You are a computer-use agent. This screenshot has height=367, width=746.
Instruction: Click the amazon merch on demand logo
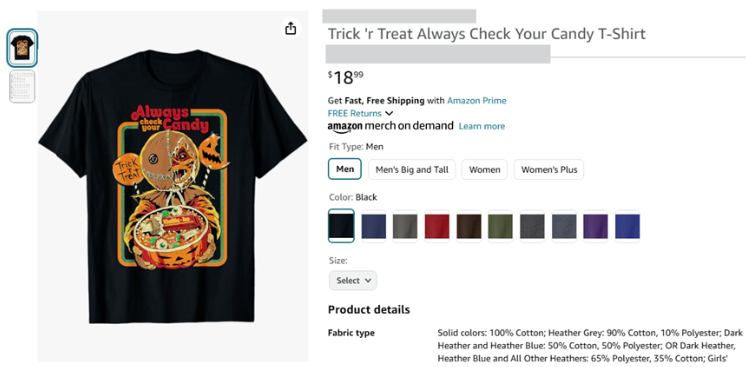click(390, 127)
